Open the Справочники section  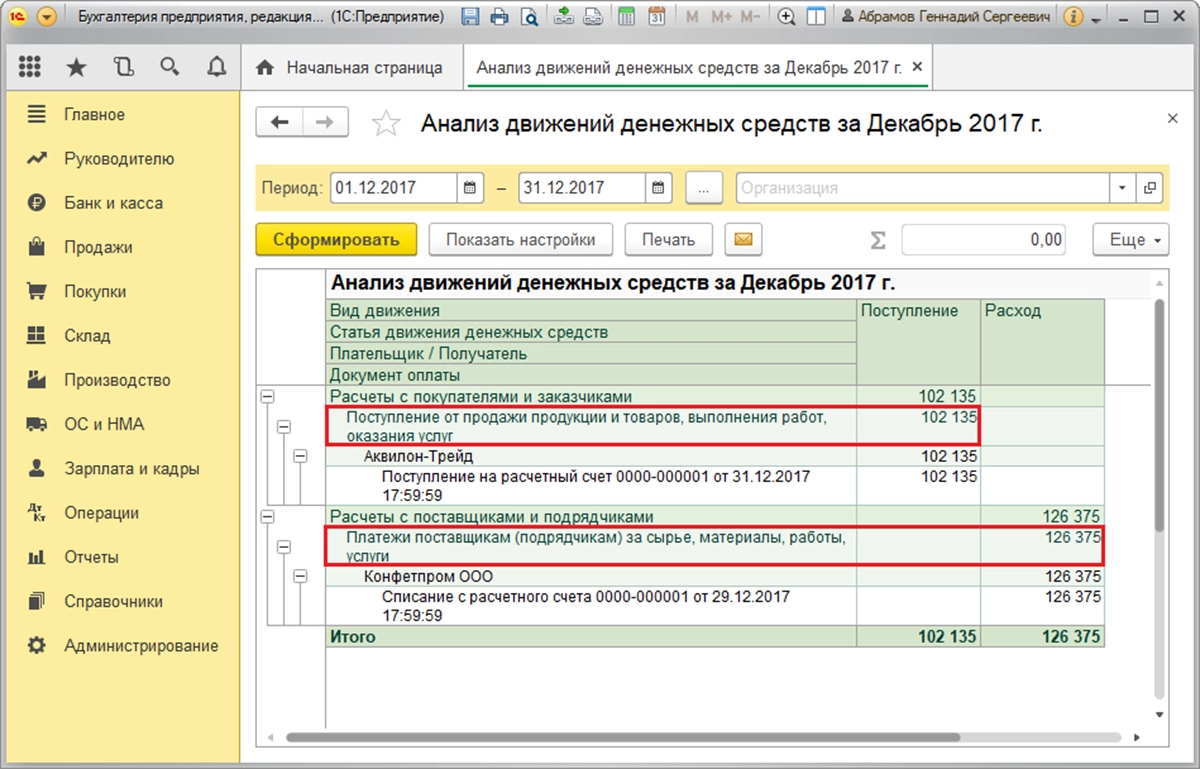[x=120, y=601]
